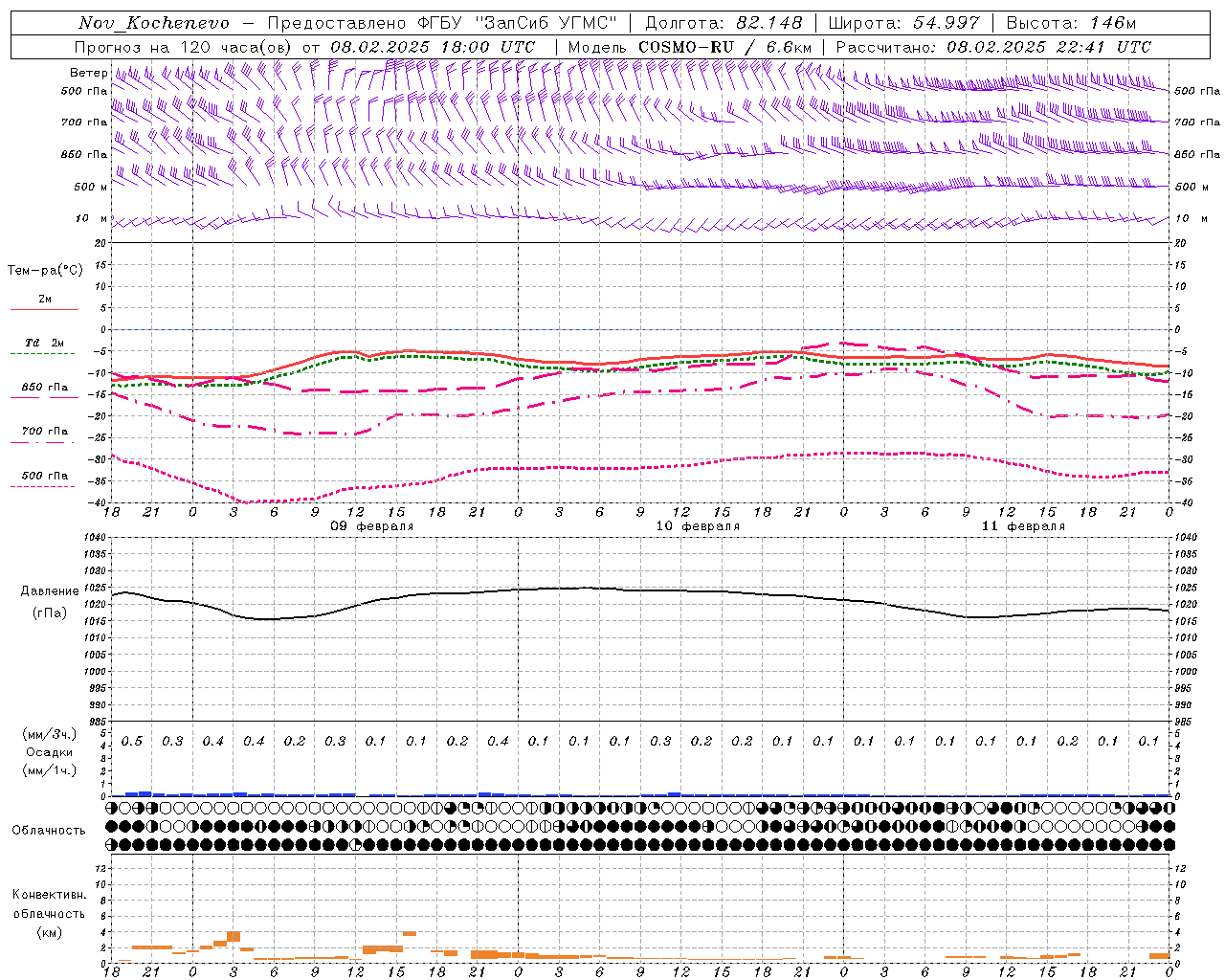Select the text Прогноз на 120 часа(ов)
Viewport: 1225px width, 980px height.
pyautogui.click(x=184, y=47)
